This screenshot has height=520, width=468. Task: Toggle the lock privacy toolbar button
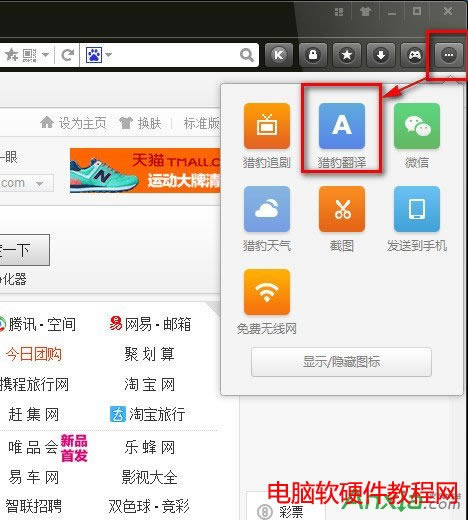pos(313,55)
